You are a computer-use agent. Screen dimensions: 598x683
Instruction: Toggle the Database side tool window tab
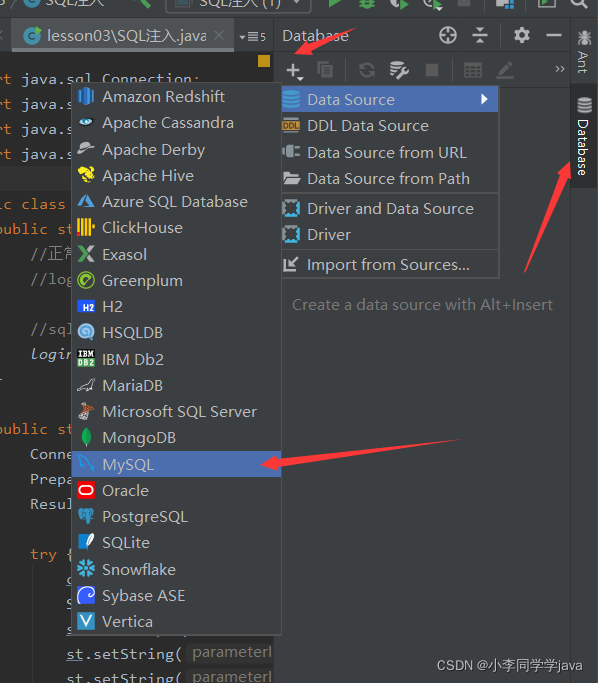(x=584, y=136)
